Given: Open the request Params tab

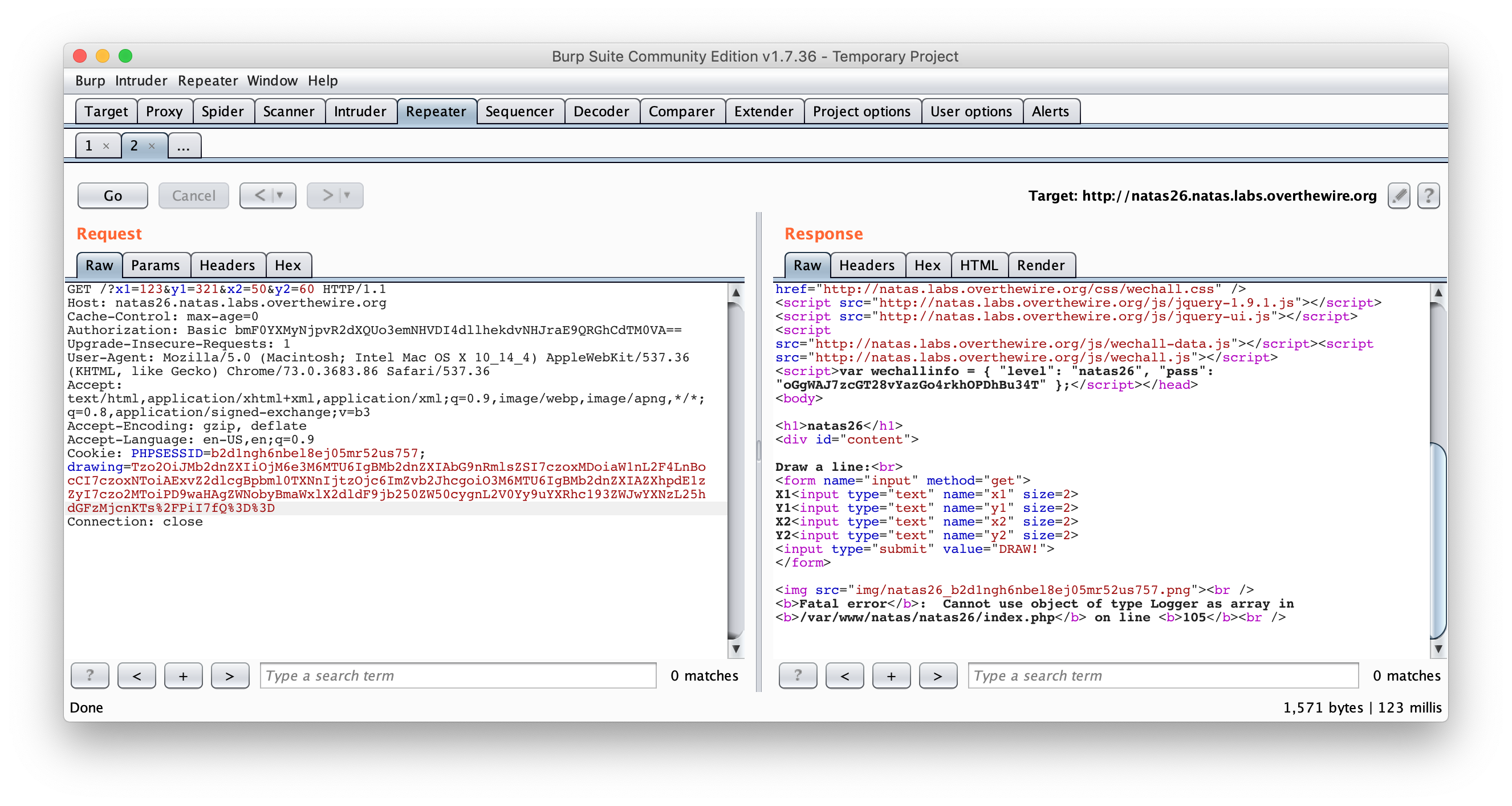Looking at the screenshot, I should (x=155, y=265).
